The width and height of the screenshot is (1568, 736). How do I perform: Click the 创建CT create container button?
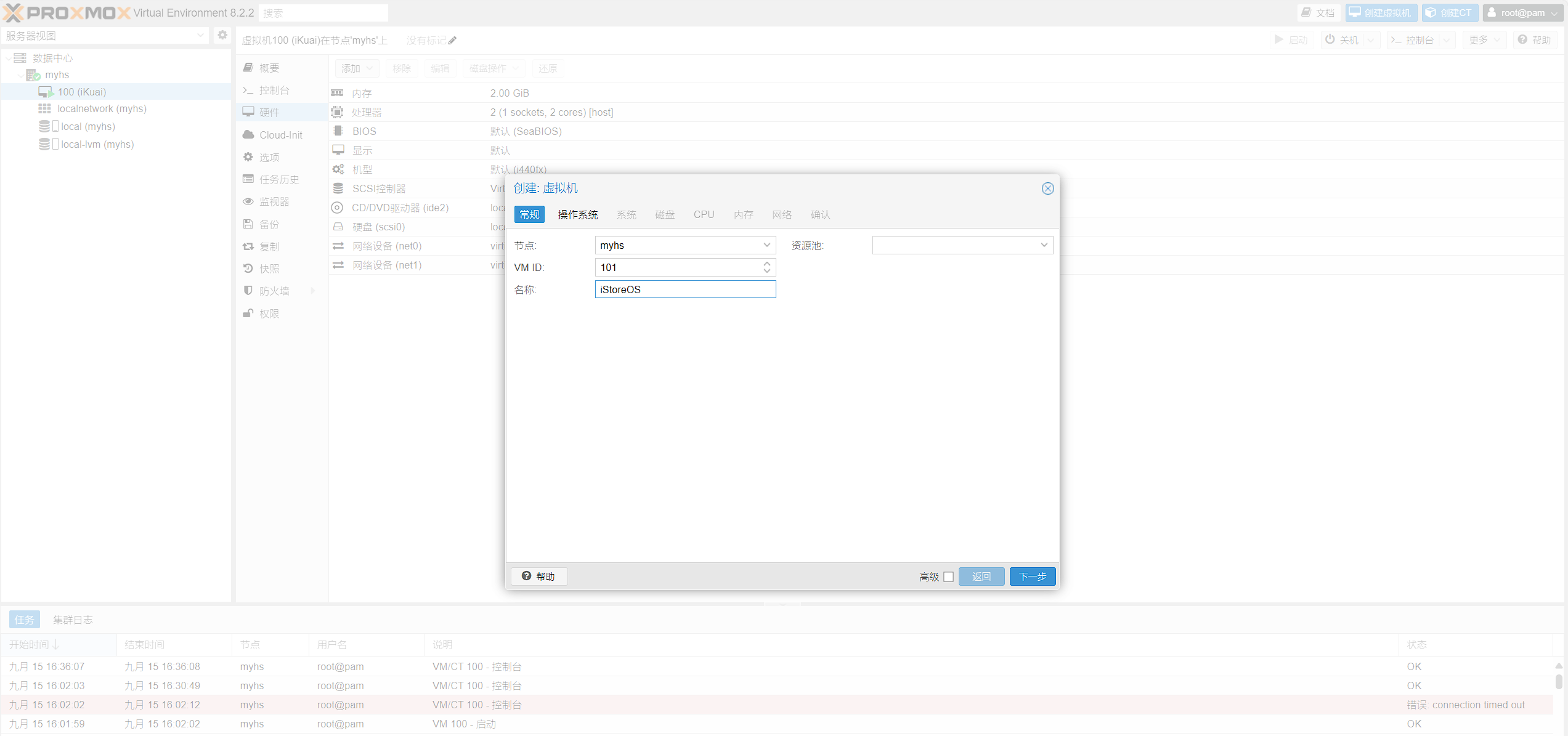(x=1450, y=13)
